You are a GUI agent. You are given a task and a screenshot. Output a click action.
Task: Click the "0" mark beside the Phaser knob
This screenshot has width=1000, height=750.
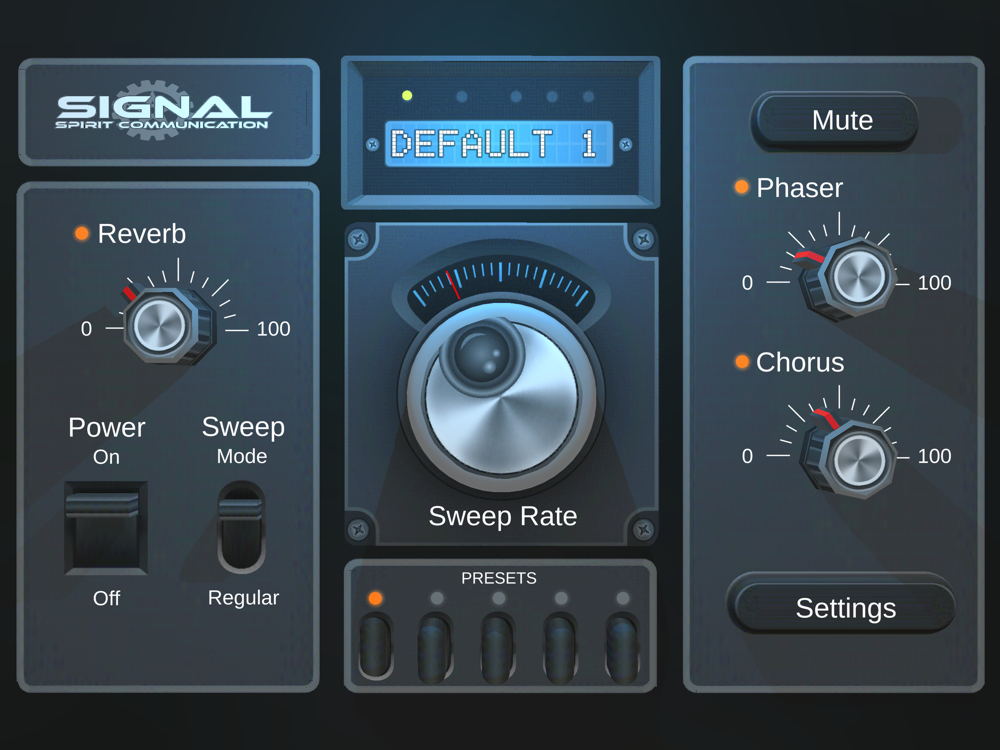pyautogui.click(x=747, y=283)
